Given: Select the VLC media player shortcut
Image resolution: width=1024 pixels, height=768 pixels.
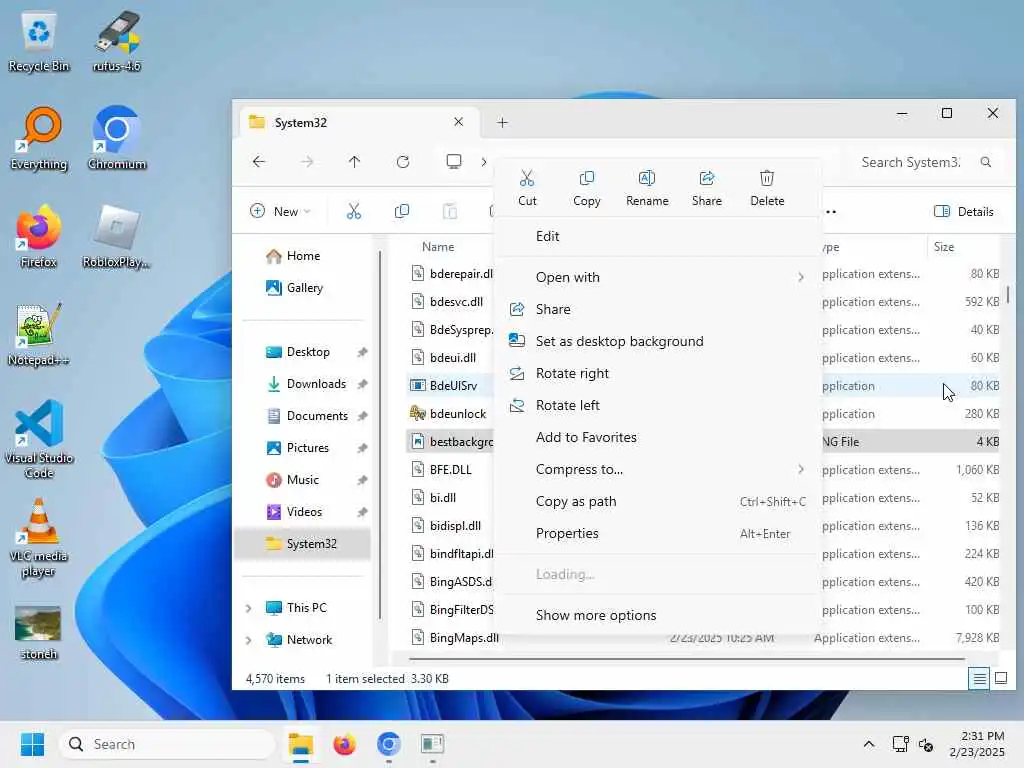Looking at the screenshot, I should pyautogui.click(x=39, y=538).
